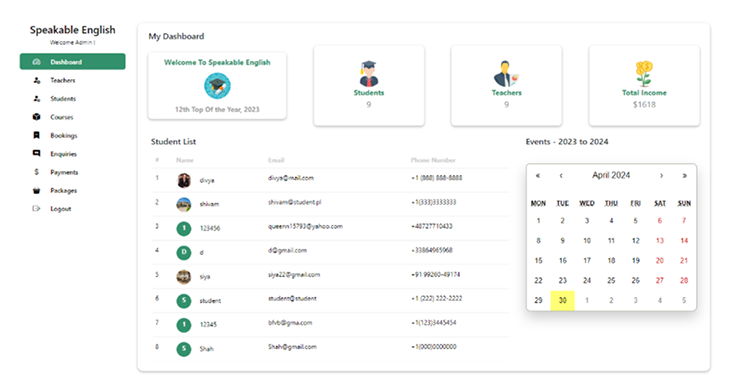732x391 pixels.
Task: Click student name Shah
Action: coord(206,349)
